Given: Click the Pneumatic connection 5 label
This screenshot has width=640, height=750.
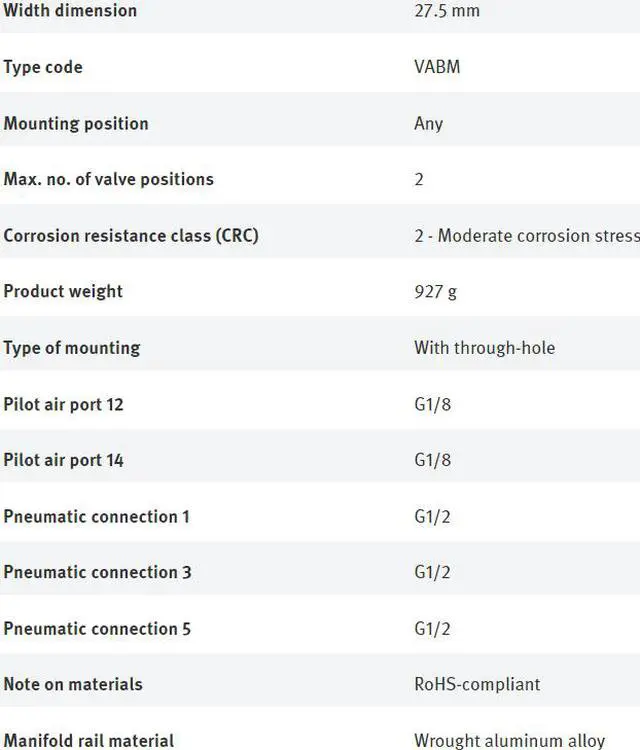Looking at the screenshot, I should (98, 628).
